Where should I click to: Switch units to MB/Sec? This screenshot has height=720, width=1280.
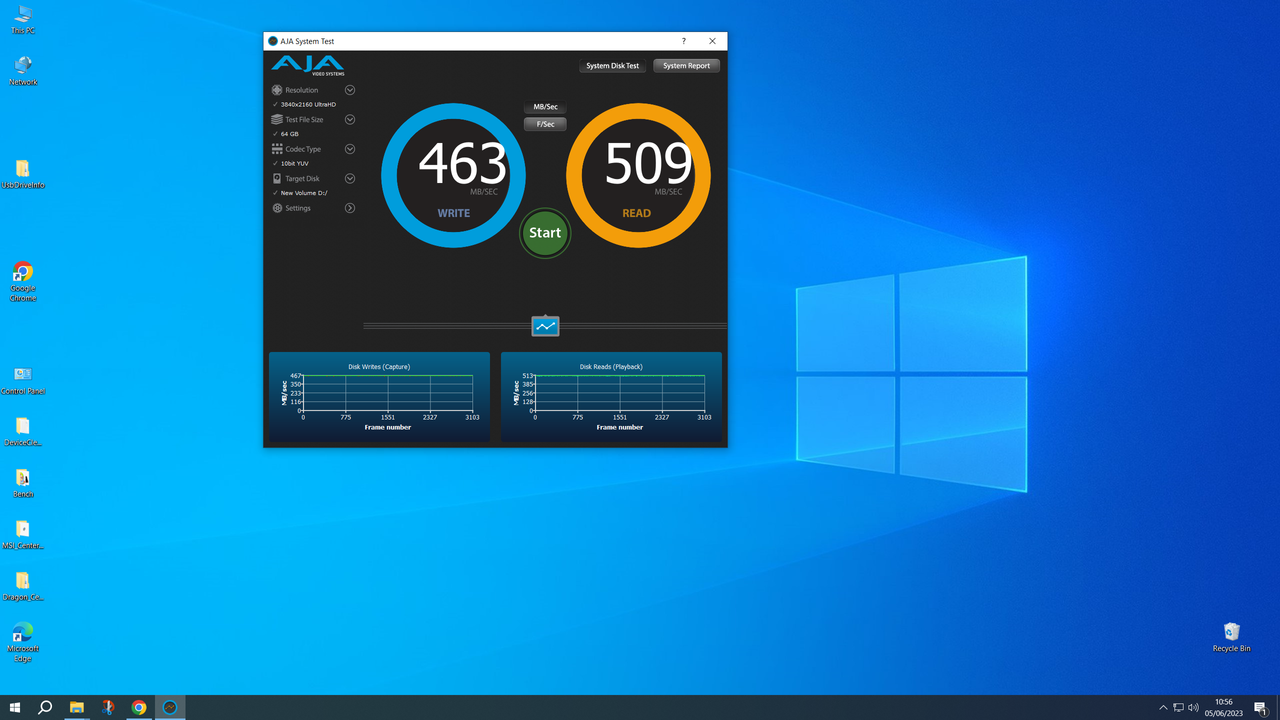545,107
